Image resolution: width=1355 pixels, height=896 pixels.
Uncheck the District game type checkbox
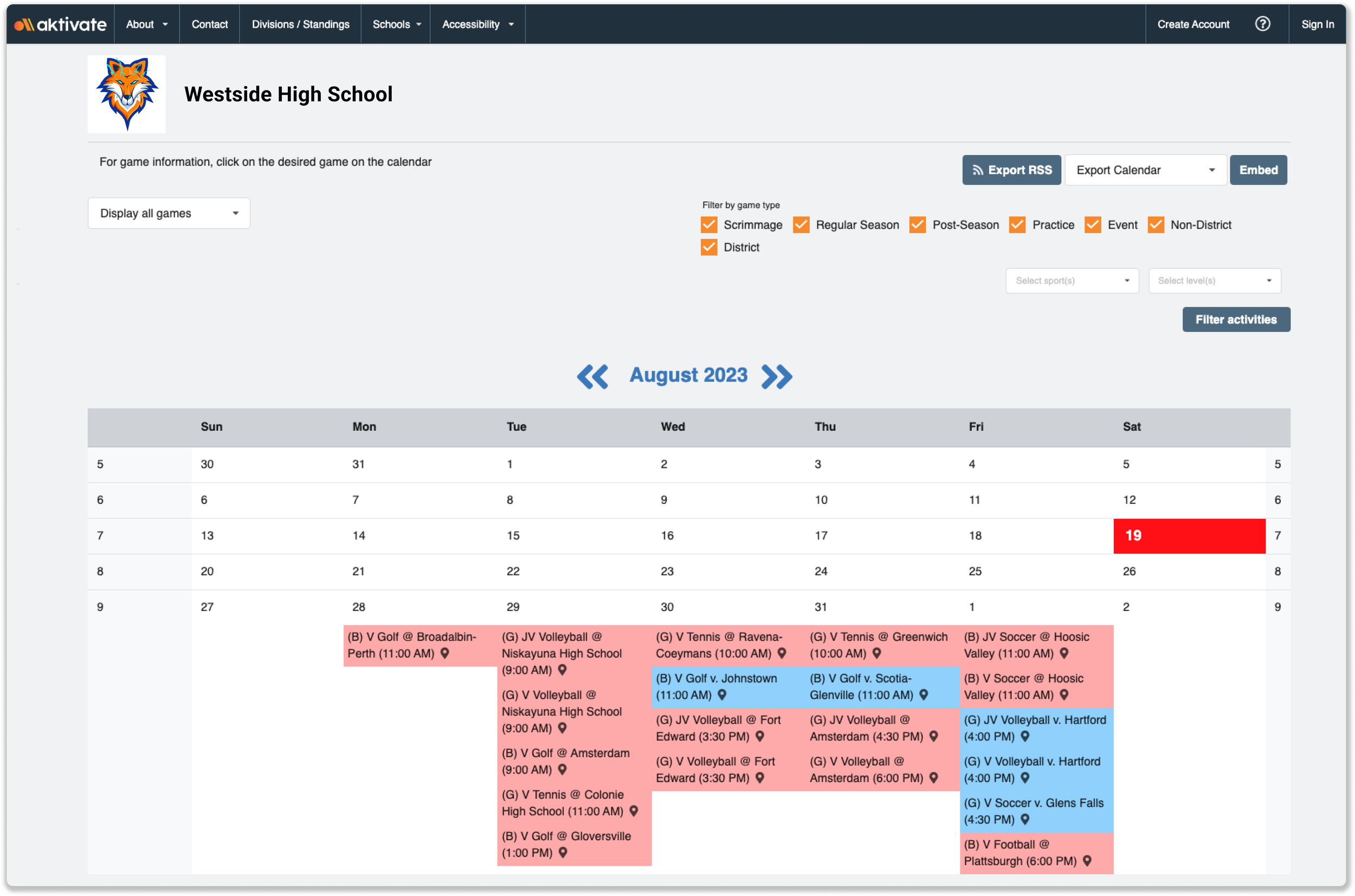tap(709, 247)
